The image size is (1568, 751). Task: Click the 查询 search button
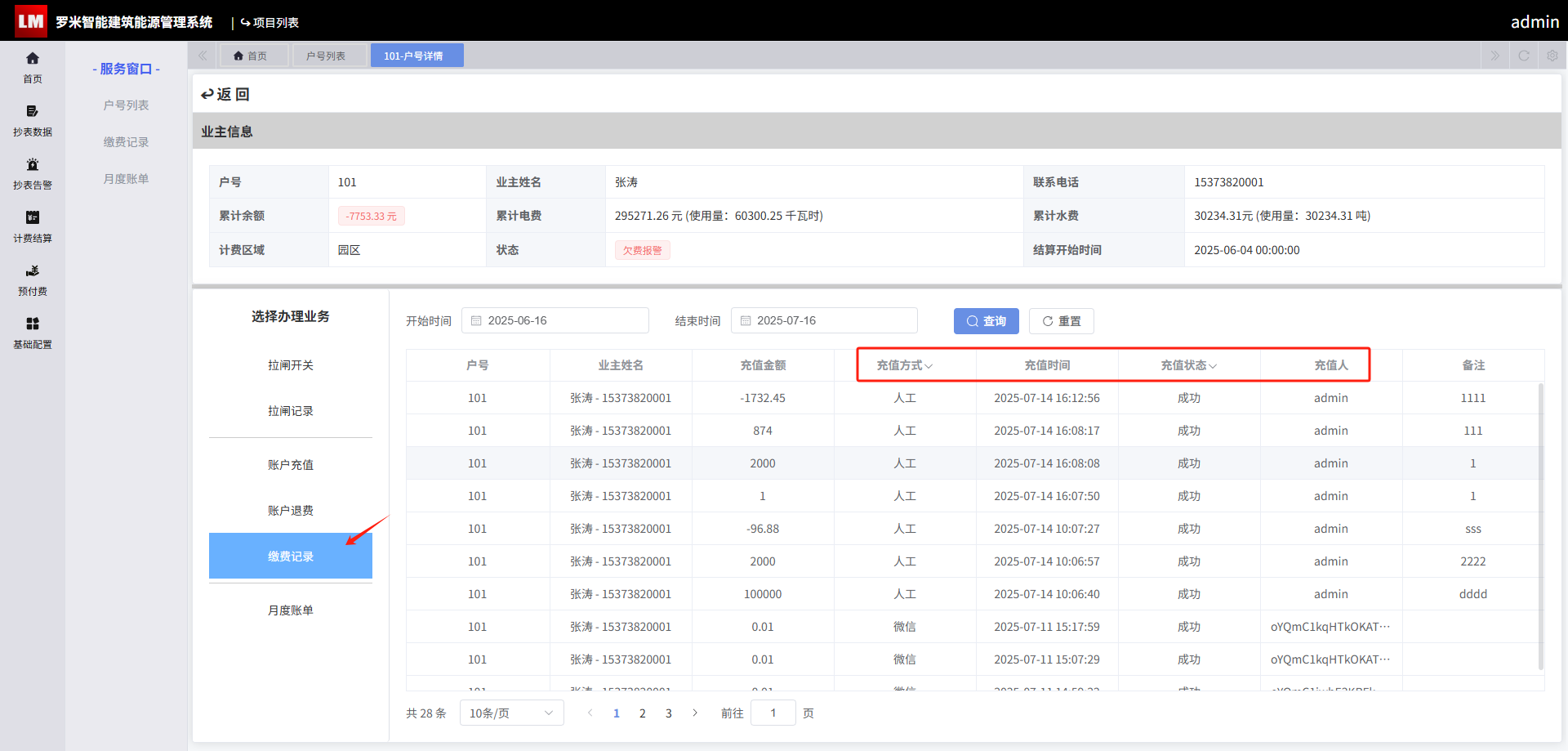[x=987, y=321]
